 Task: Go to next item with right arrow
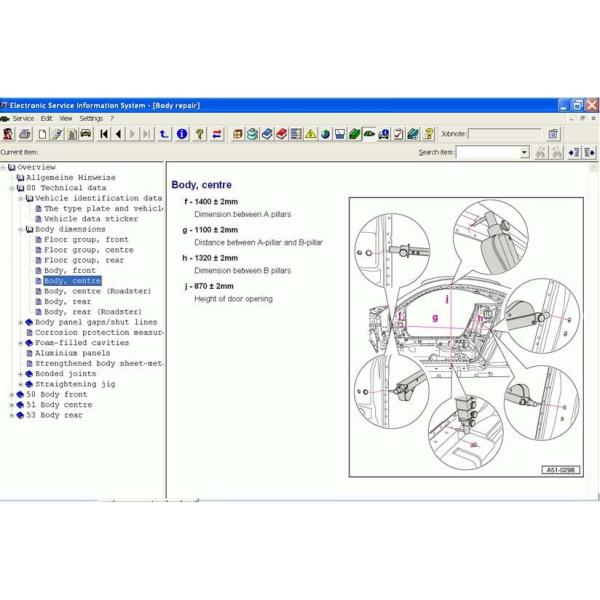[132, 134]
